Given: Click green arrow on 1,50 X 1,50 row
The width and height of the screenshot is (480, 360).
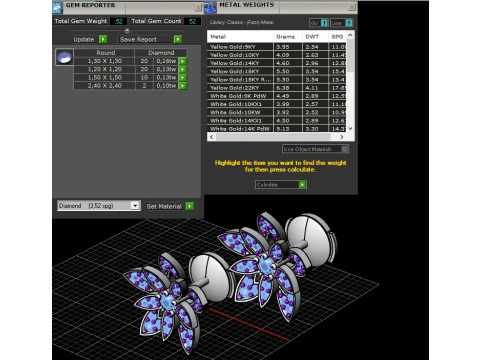Looking at the screenshot, I should 183,78.
